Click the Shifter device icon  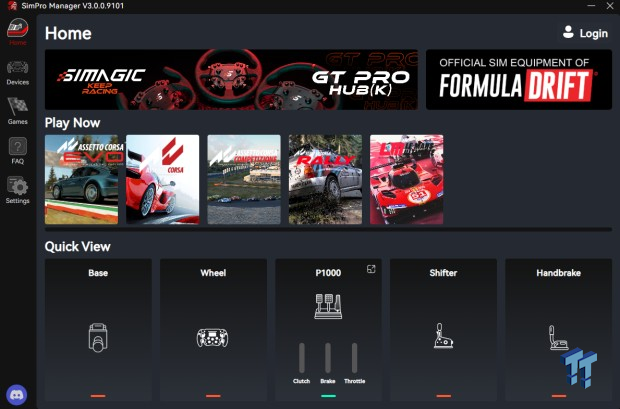443,336
